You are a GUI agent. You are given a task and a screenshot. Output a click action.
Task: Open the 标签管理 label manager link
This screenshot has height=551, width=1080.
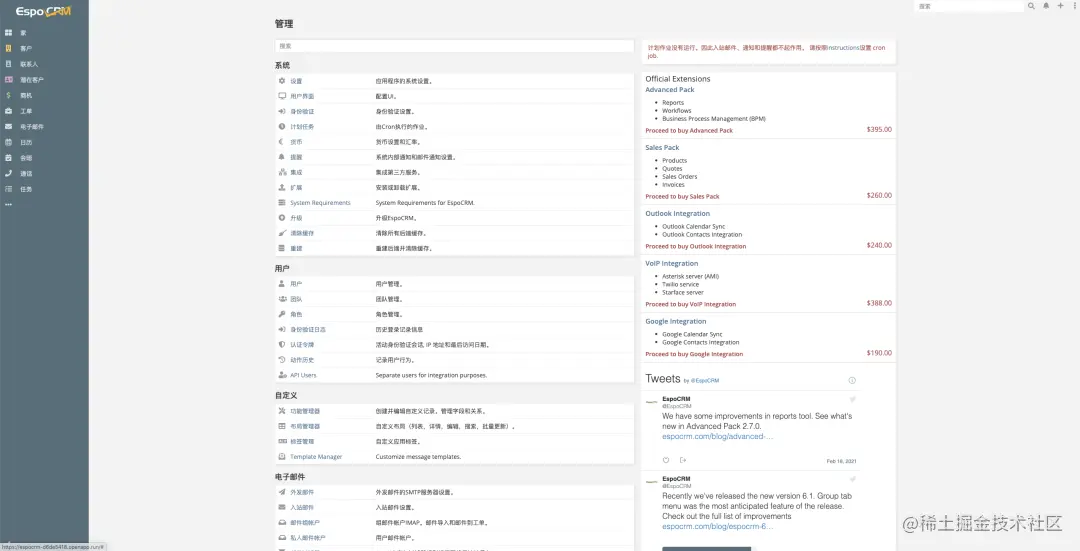click(302, 441)
